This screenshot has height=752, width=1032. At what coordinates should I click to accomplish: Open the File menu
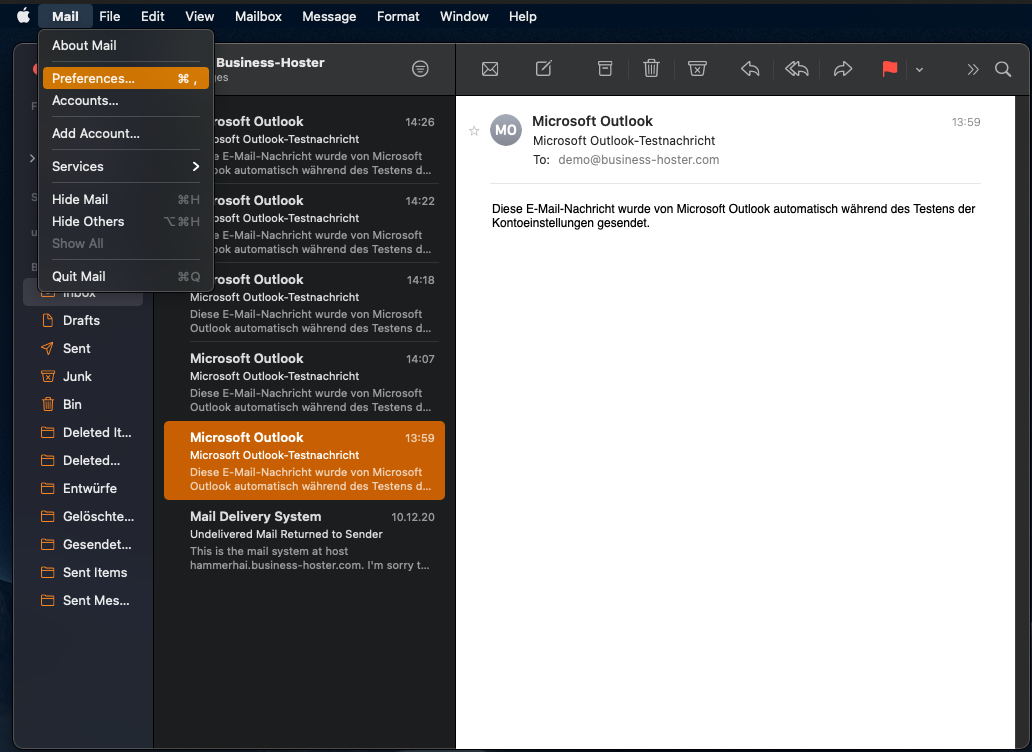[109, 16]
